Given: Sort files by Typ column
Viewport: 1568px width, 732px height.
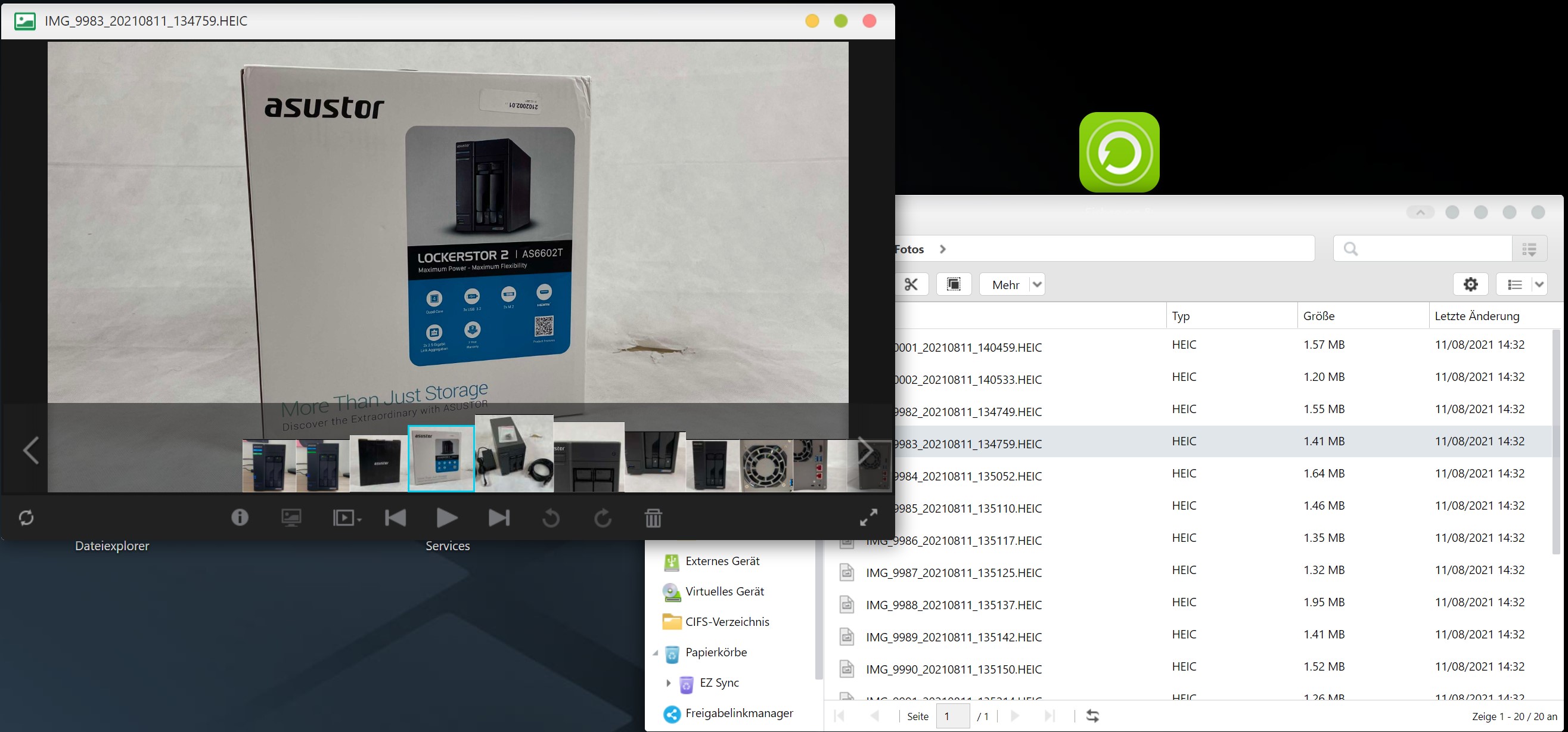Looking at the screenshot, I should coord(1232,316).
